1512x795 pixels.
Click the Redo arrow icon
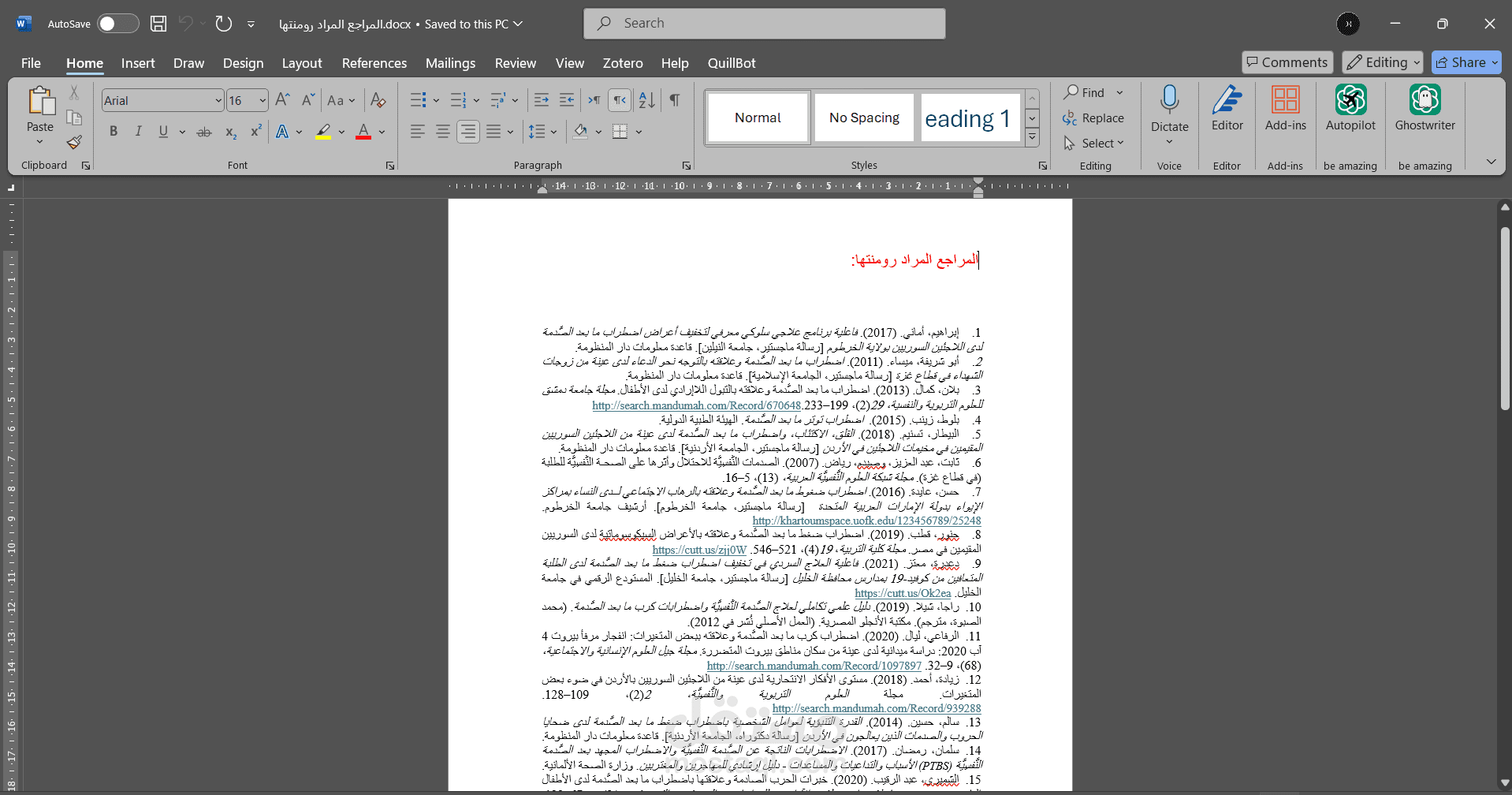tap(224, 24)
